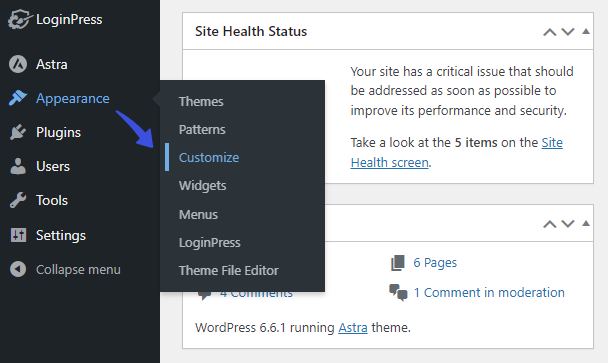Screen dimensions: 608x363
Task: Click the LoginPress logo icon
Action: coord(19,19)
